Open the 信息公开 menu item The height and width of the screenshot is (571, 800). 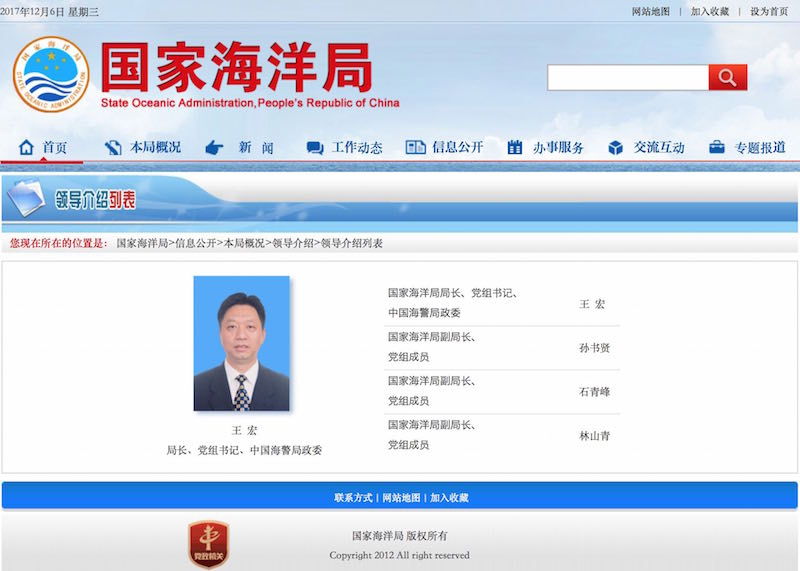click(458, 147)
